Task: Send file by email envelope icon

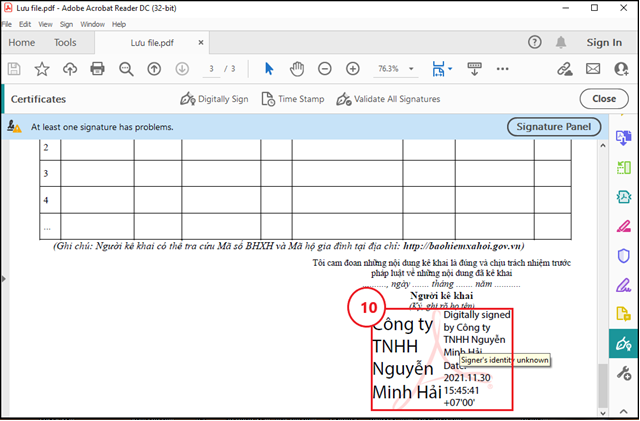Action: [x=593, y=69]
